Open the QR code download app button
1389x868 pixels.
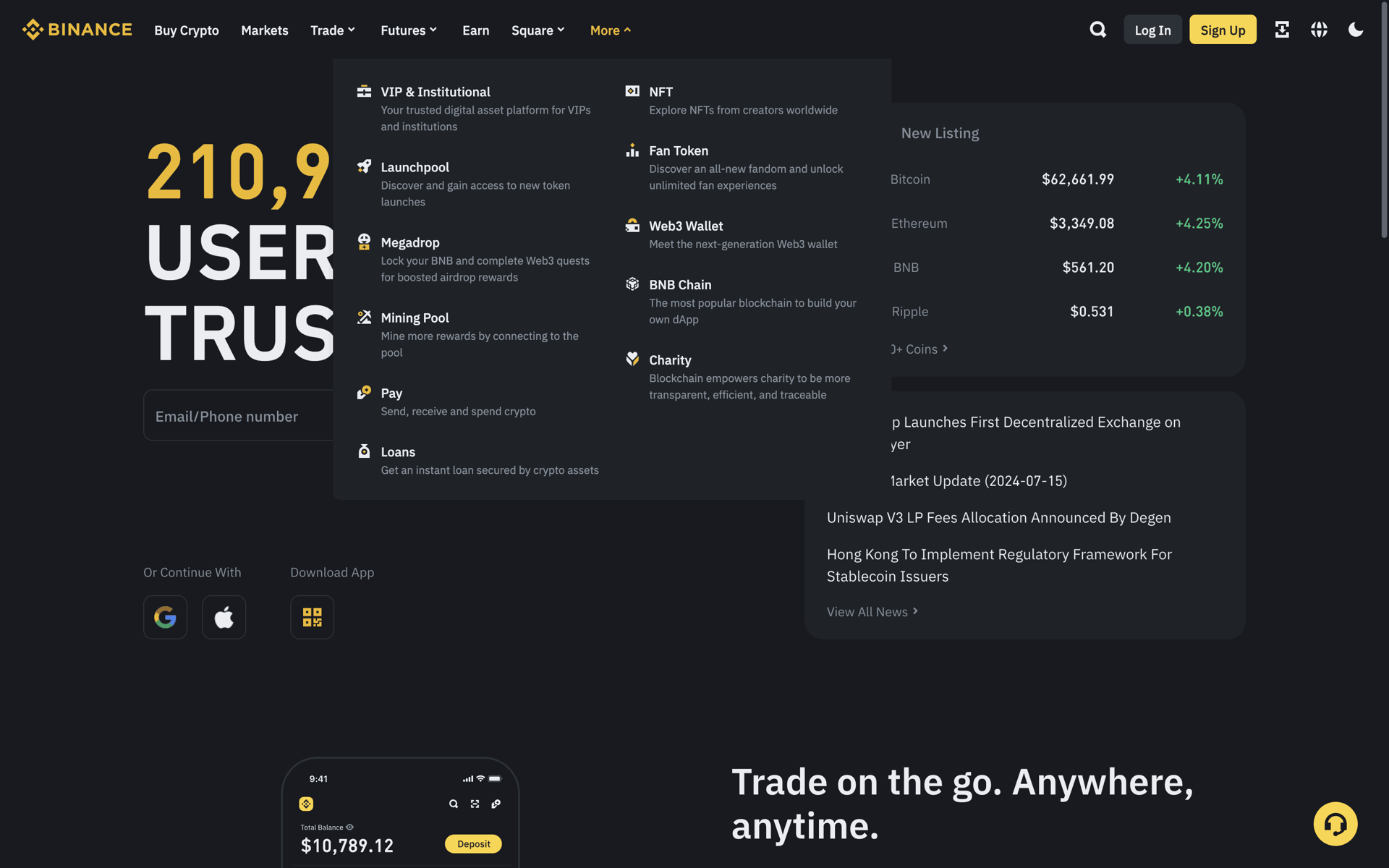click(x=312, y=617)
